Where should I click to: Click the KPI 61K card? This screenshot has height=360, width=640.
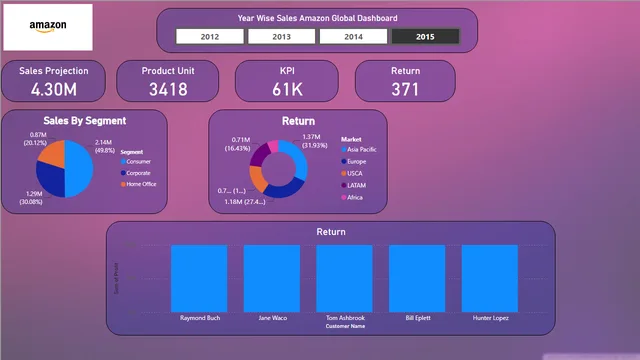pyautogui.click(x=287, y=81)
